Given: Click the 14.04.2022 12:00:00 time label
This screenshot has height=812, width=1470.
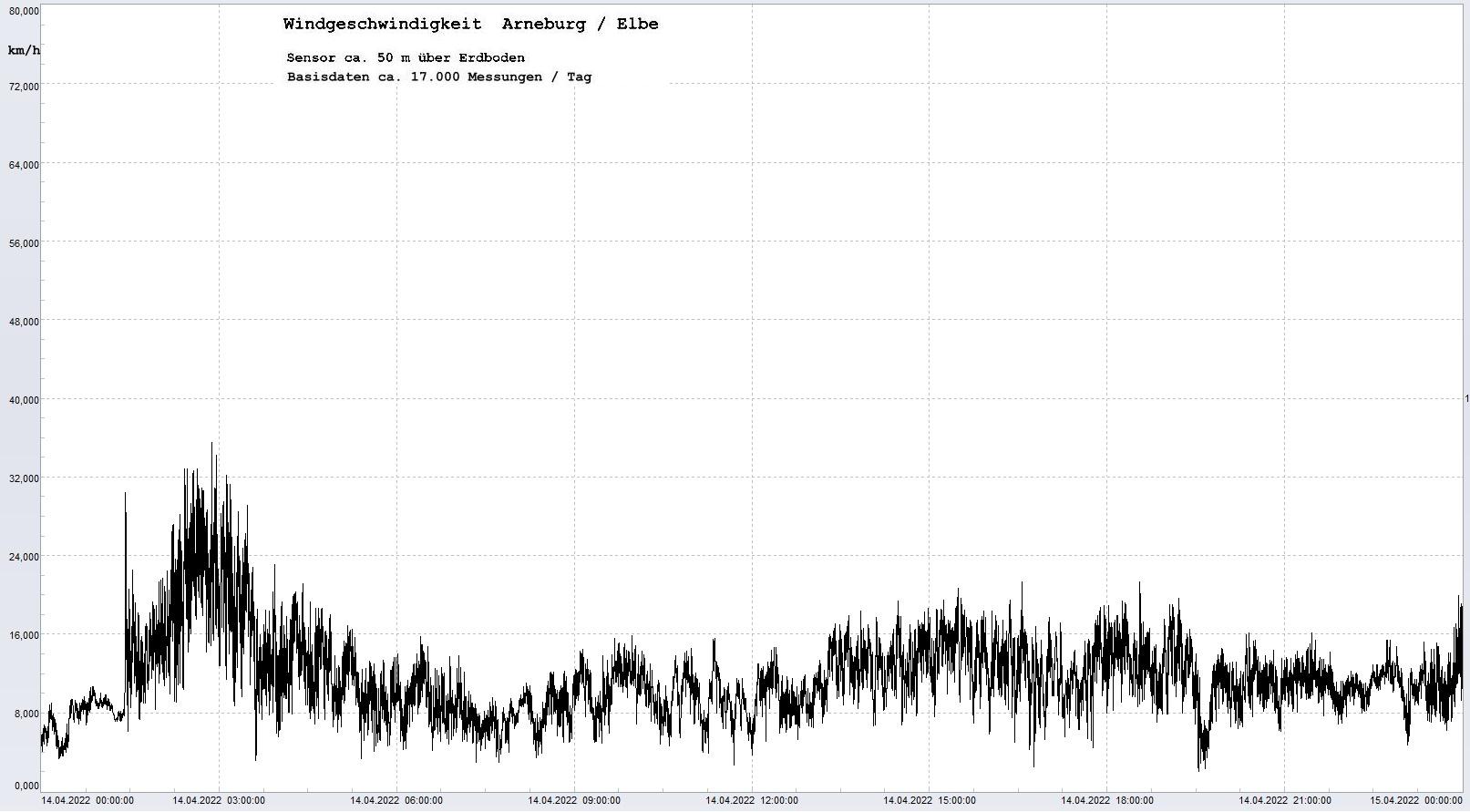Looking at the screenshot, I should [x=752, y=801].
